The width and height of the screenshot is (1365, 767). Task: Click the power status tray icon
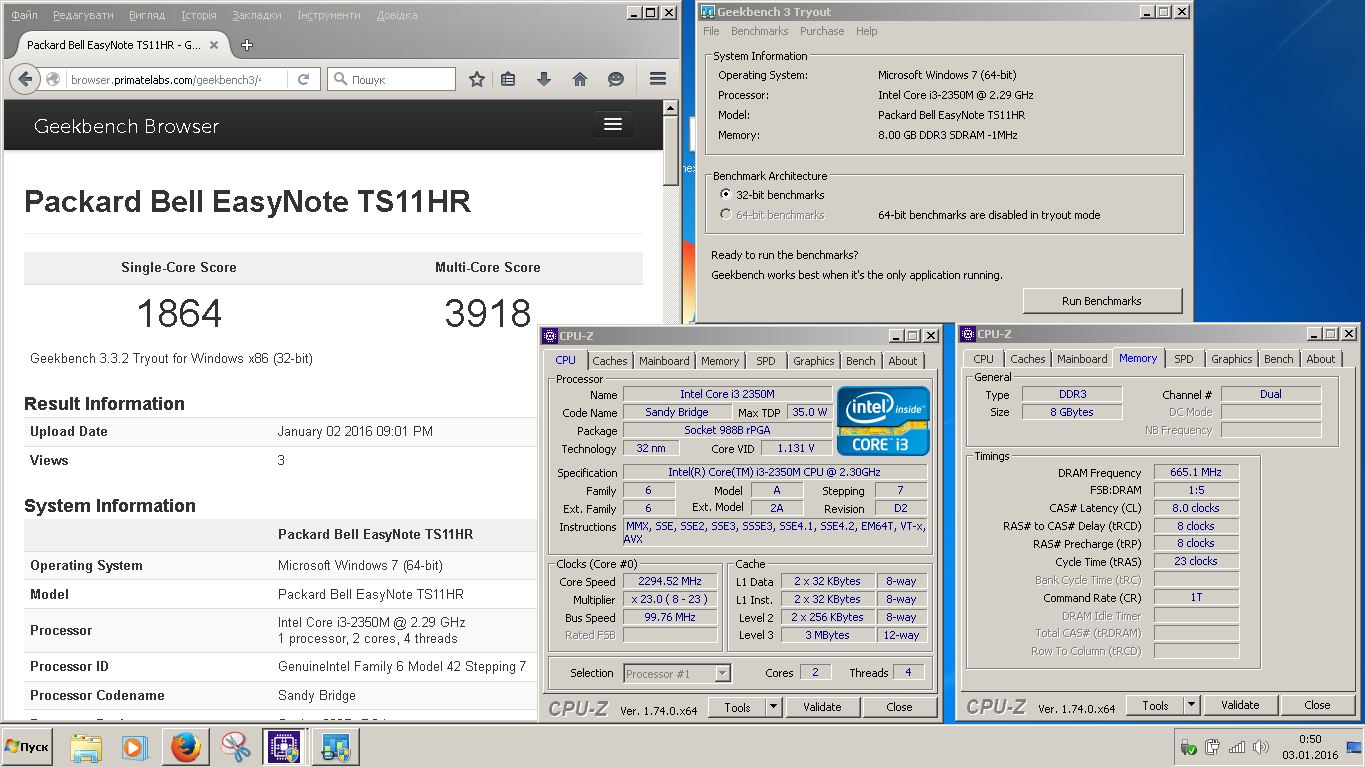click(x=1188, y=747)
